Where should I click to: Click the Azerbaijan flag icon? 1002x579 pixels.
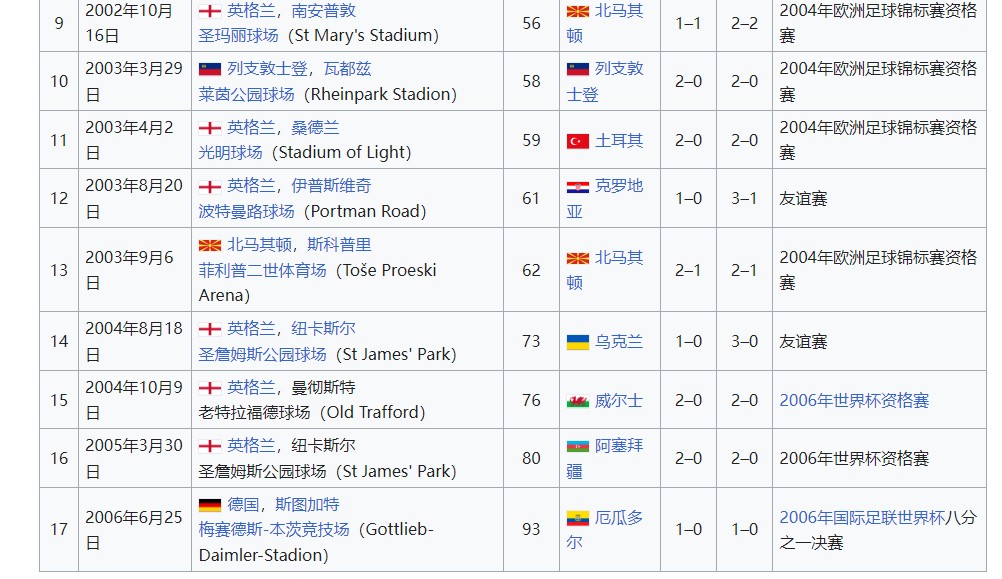[x=578, y=446]
